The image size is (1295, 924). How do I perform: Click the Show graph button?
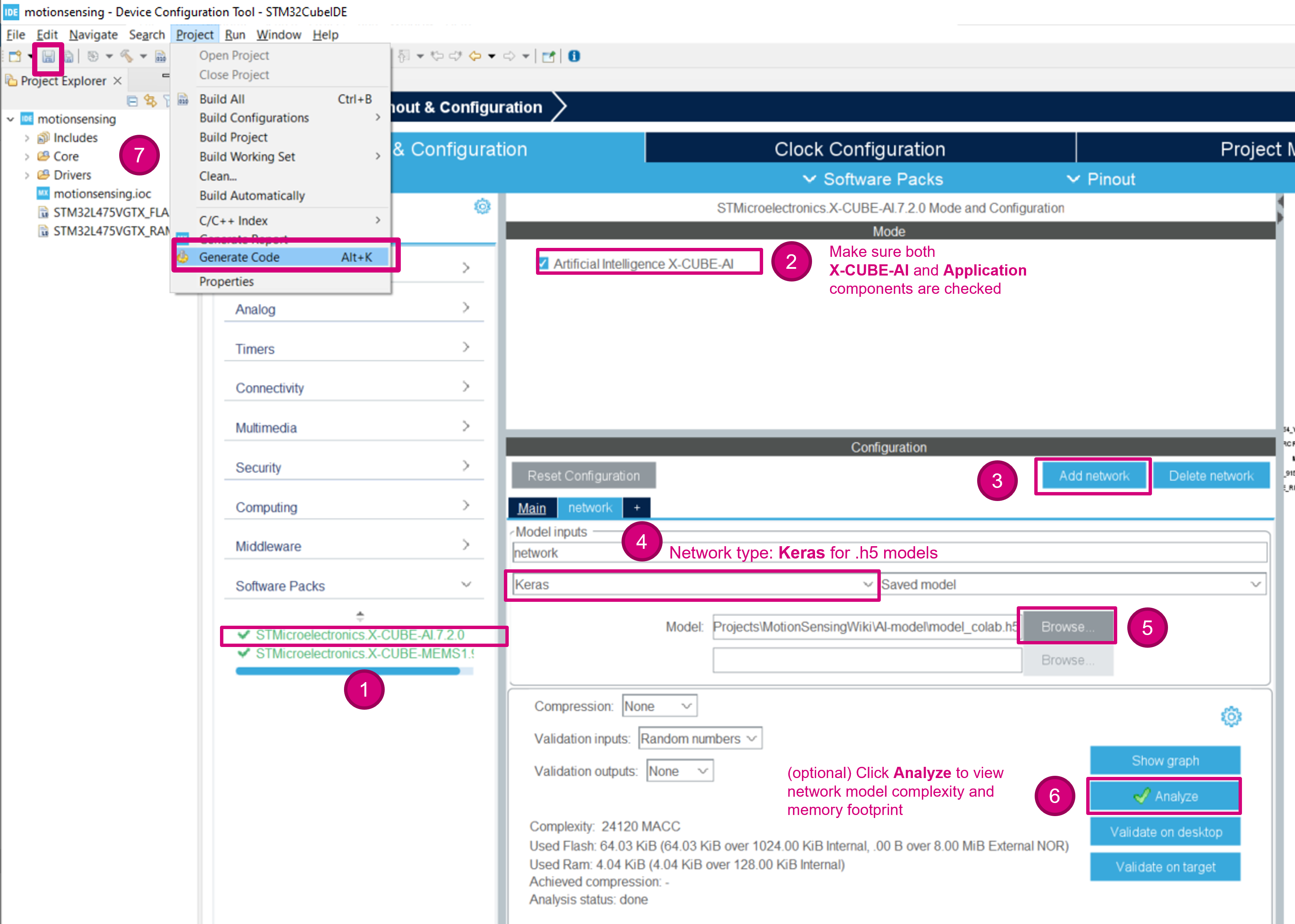click(1165, 760)
